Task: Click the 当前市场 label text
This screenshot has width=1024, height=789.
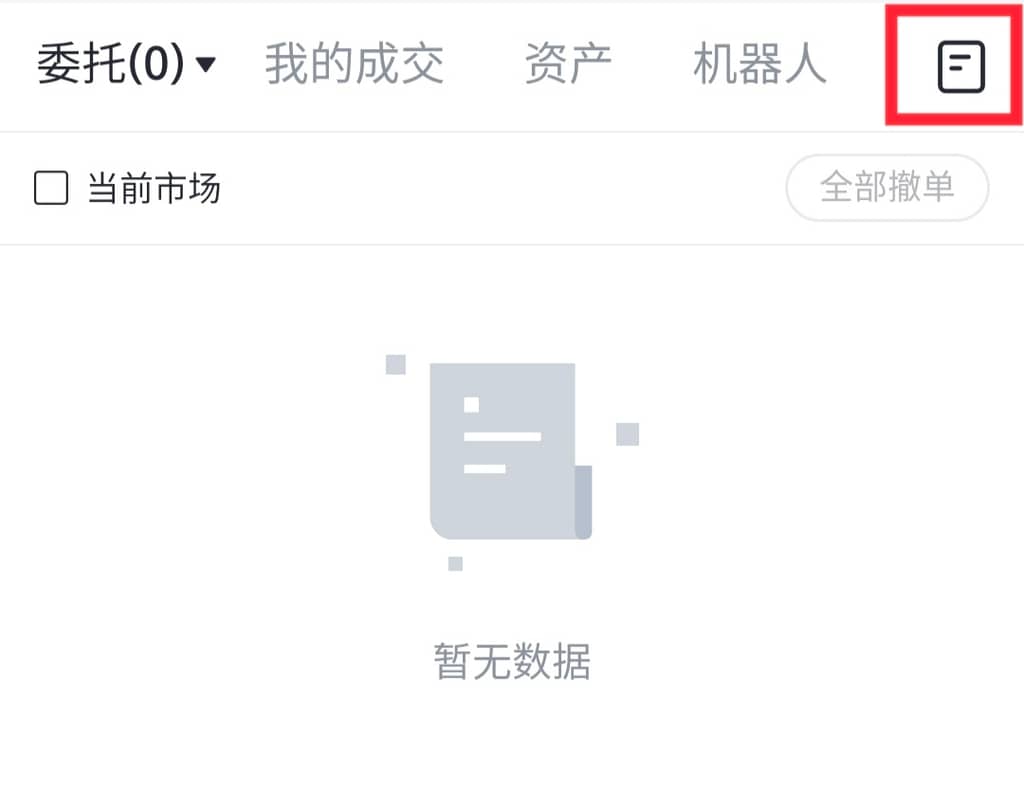Action: coord(154,188)
